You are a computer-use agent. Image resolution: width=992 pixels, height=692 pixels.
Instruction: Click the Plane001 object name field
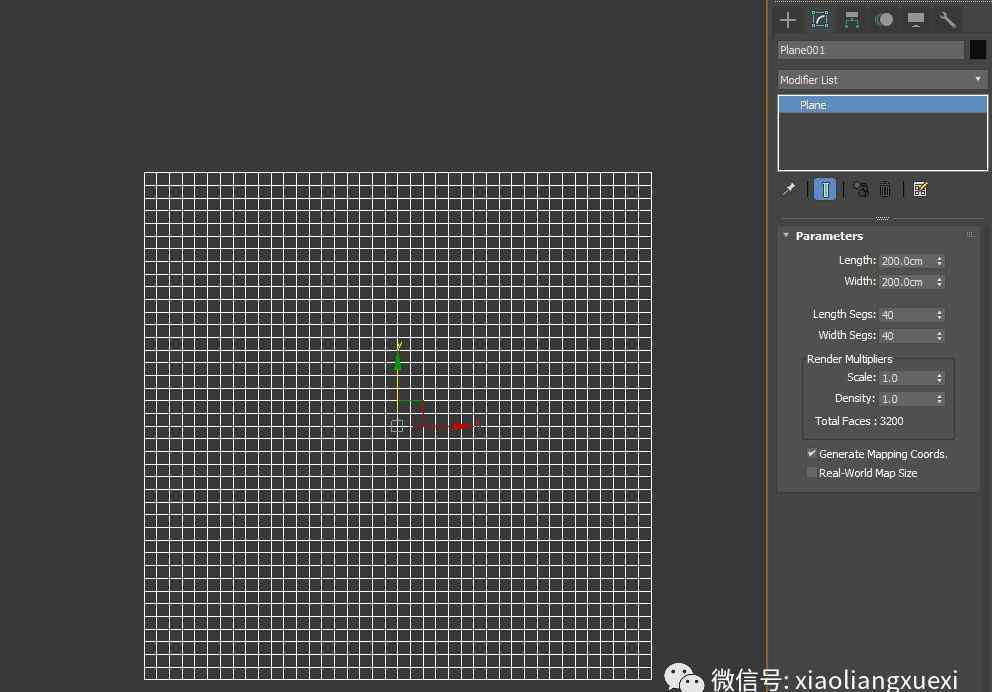click(x=871, y=50)
